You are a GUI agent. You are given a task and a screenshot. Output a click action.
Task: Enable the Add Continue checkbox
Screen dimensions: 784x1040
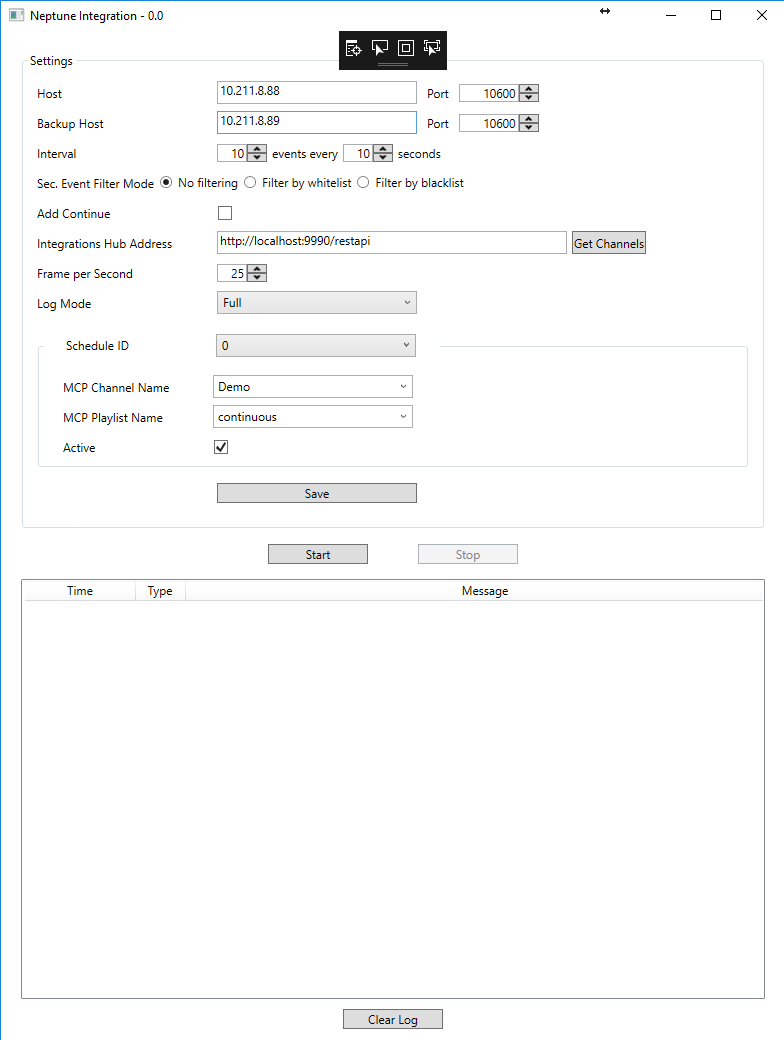pyautogui.click(x=225, y=213)
